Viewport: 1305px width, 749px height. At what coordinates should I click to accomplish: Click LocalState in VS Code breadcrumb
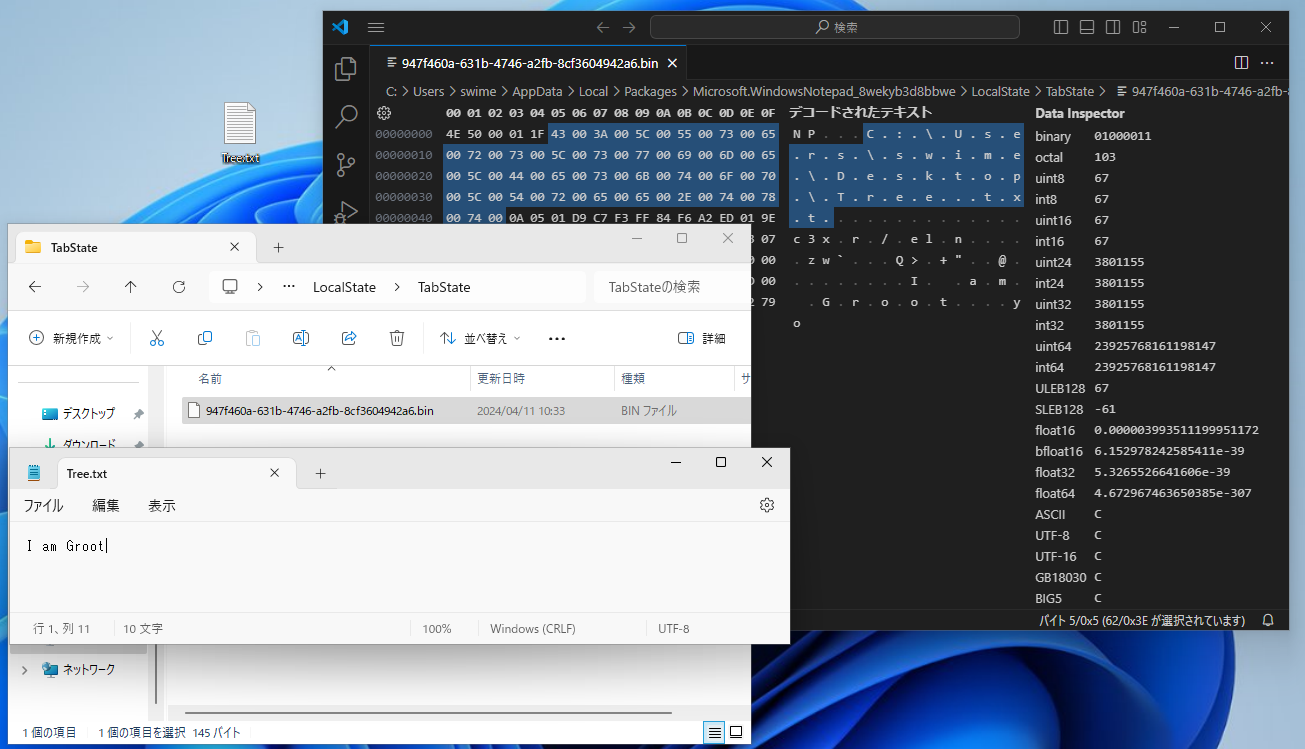(1002, 91)
